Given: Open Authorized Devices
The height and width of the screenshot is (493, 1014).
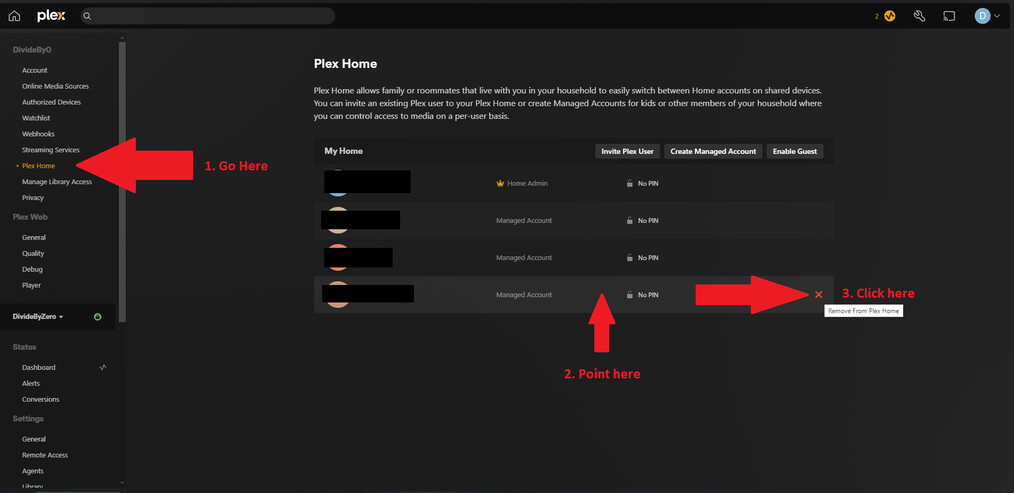Looking at the screenshot, I should pyautogui.click(x=52, y=102).
